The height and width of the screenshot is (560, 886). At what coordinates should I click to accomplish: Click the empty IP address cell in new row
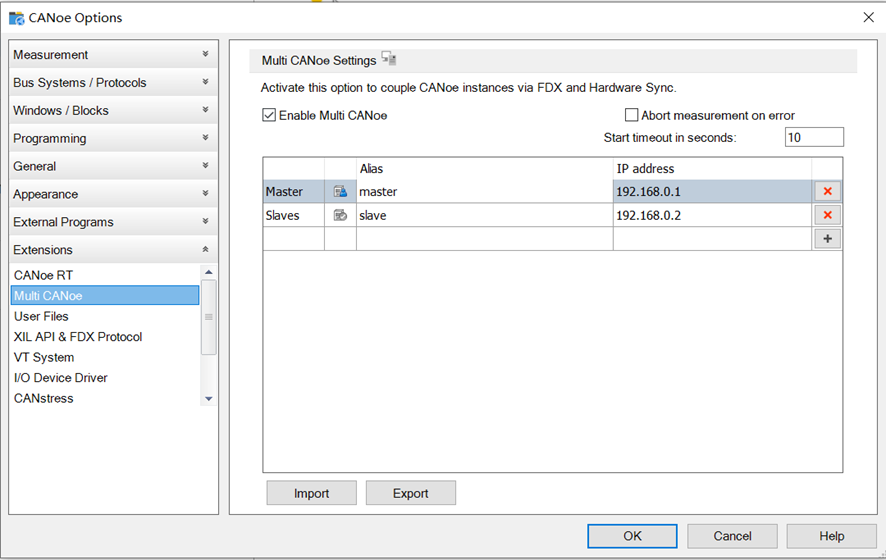[x=712, y=239]
